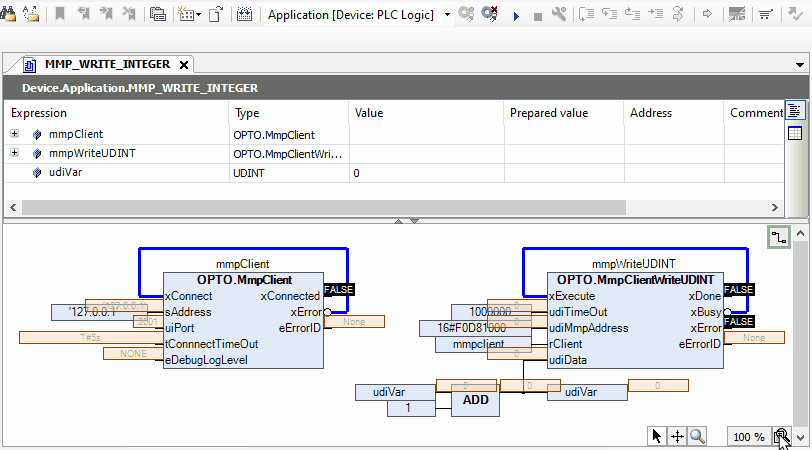Click the call stack toolbar icon

[765, 14]
